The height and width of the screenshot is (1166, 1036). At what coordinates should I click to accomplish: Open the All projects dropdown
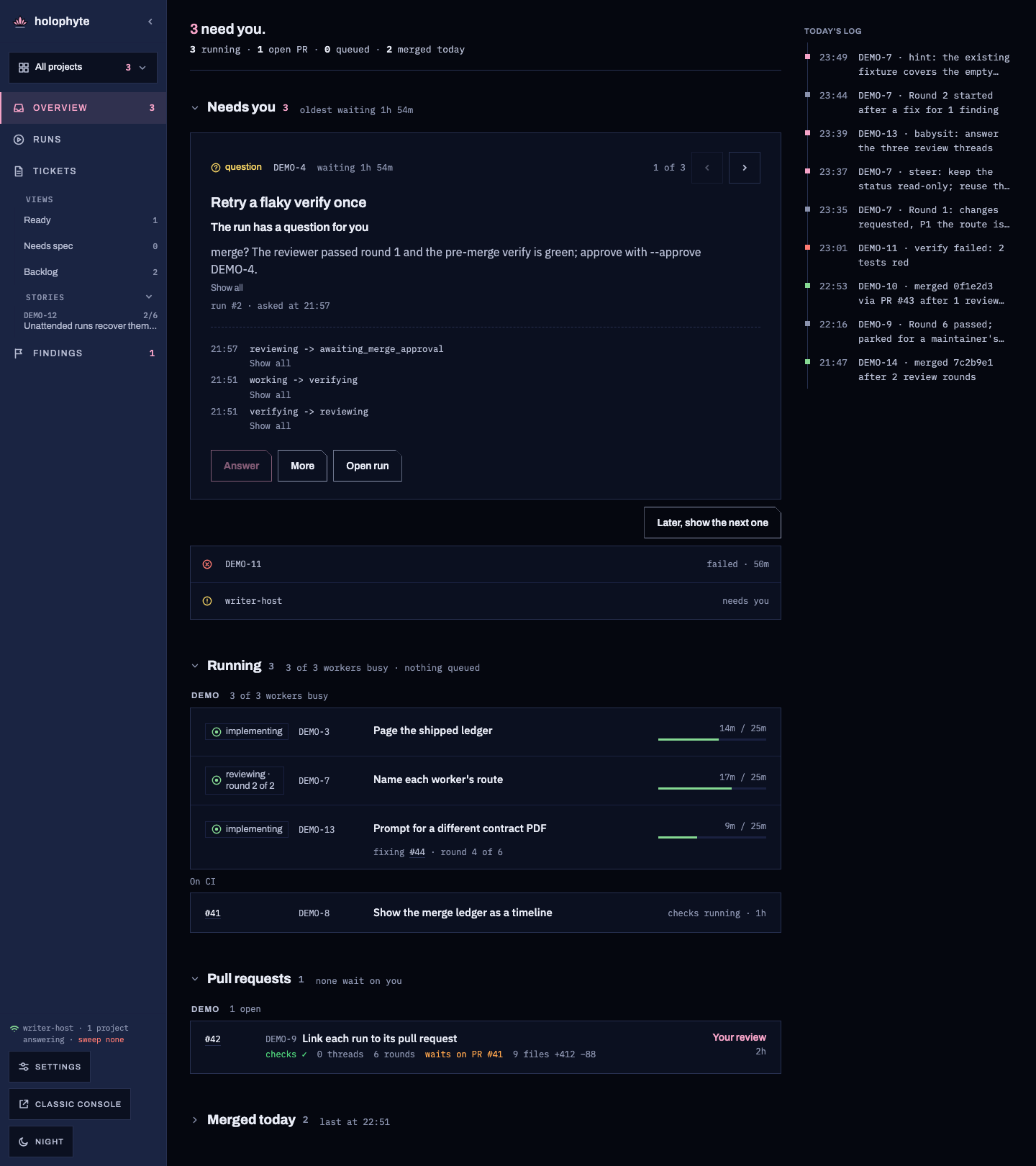click(x=83, y=68)
